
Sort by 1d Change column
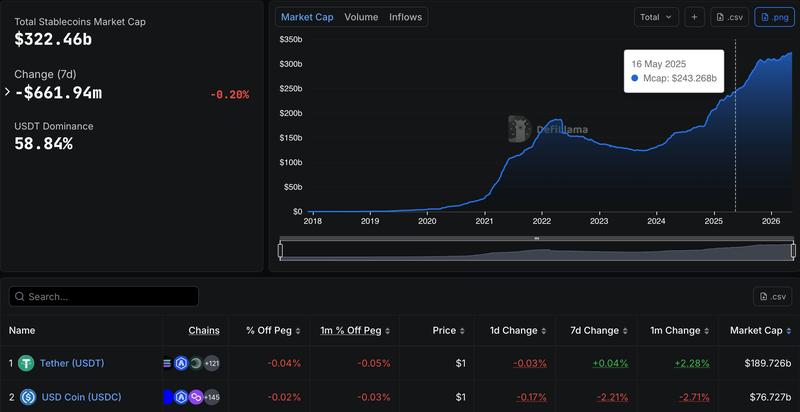click(x=518, y=330)
